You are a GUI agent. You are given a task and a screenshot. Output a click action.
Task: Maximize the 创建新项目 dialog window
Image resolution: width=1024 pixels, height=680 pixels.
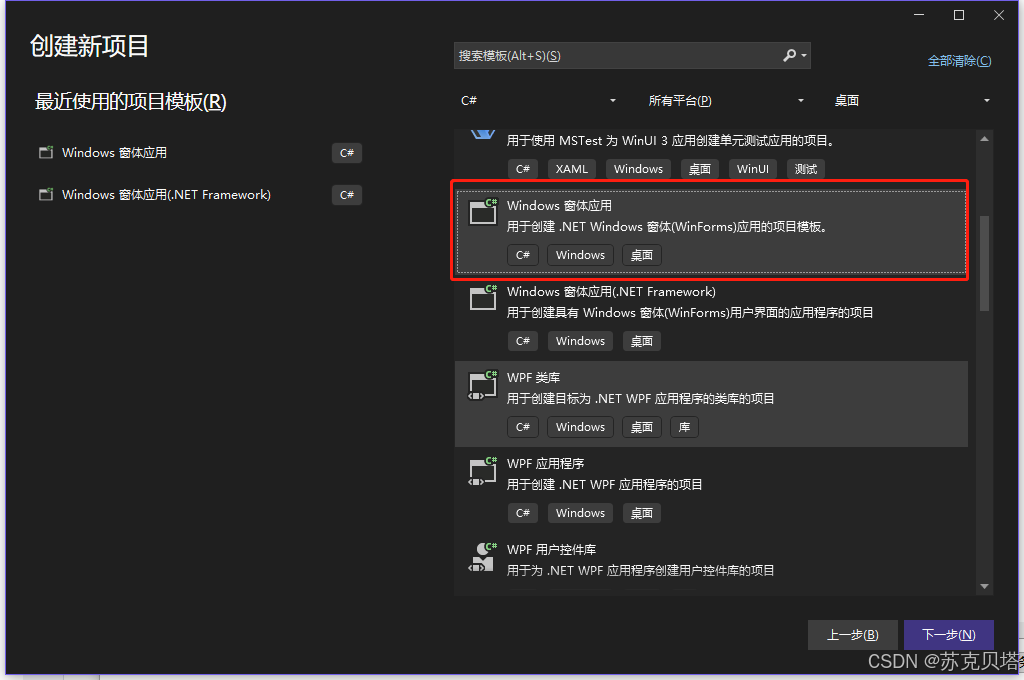pos(959,15)
